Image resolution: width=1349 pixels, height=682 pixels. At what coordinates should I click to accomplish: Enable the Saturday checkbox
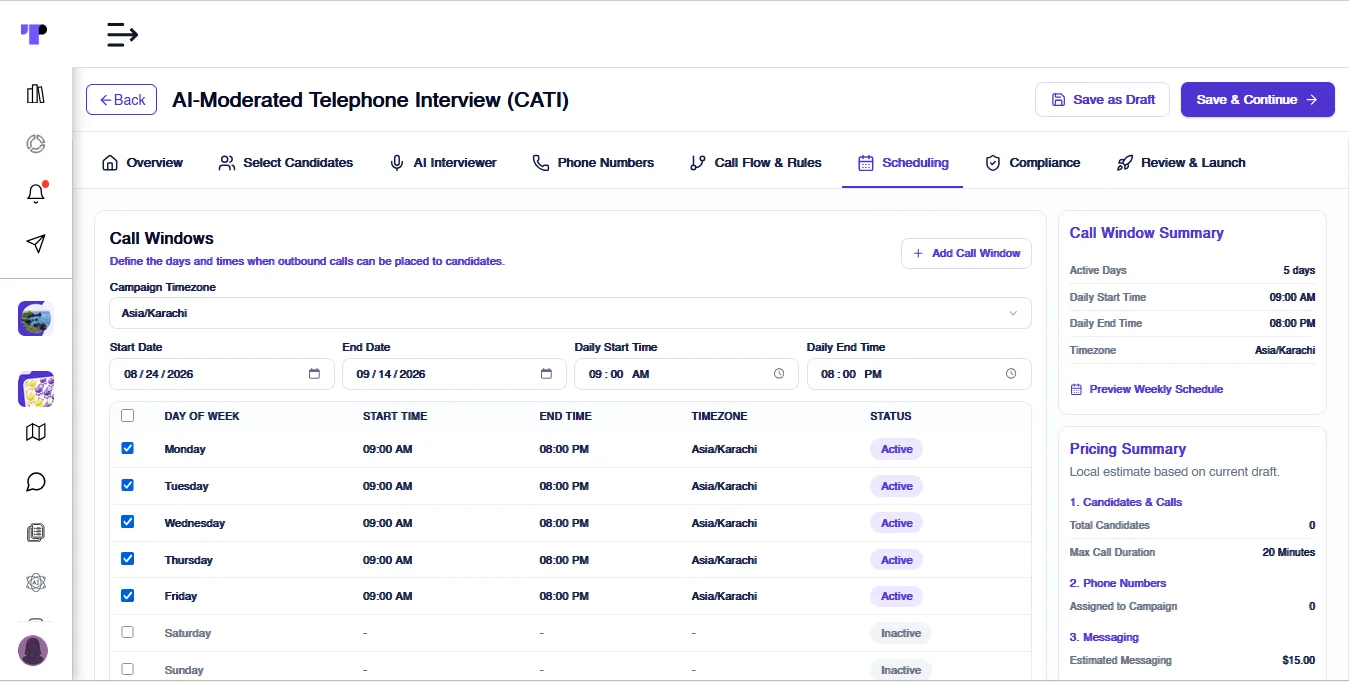click(x=127, y=632)
